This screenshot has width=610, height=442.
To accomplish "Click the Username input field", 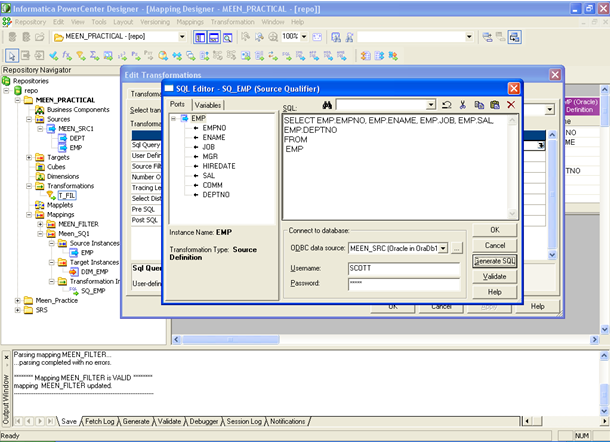I will pyautogui.click(x=404, y=268).
